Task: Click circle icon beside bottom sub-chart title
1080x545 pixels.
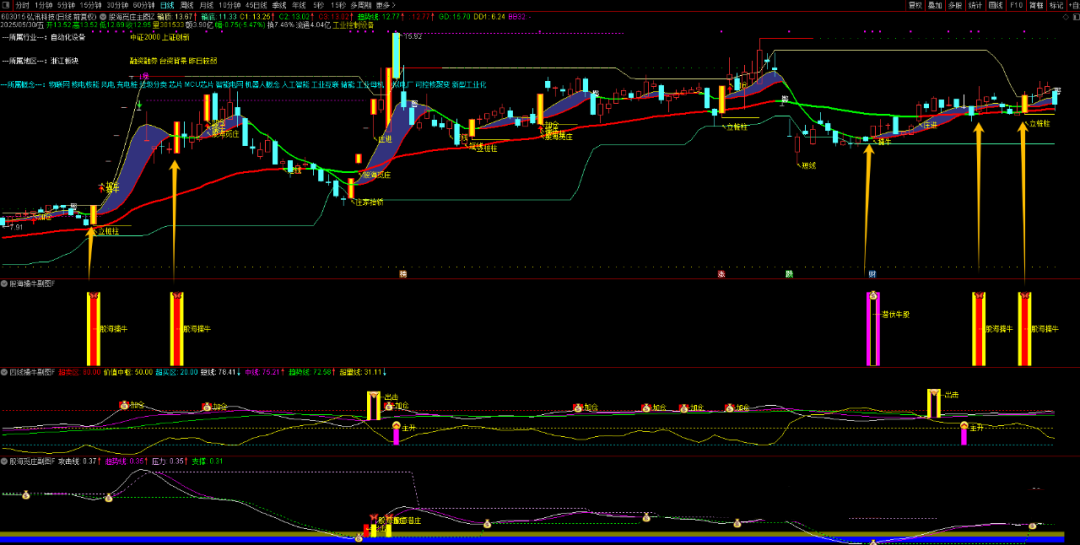Action: pyautogui.click(x=4, y=461)
